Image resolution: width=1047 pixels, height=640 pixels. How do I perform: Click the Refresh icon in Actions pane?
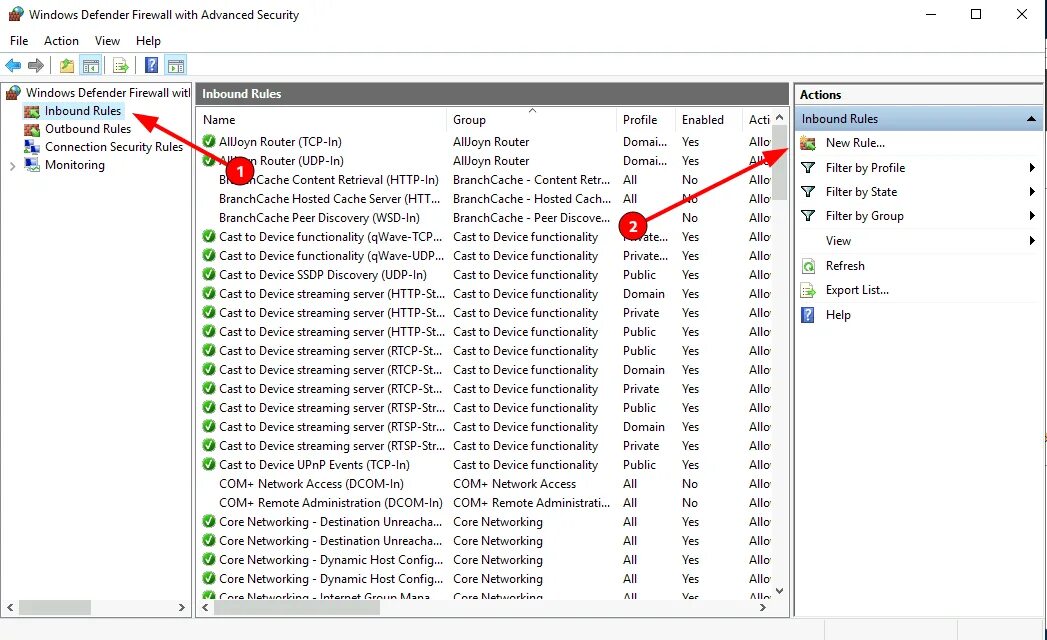pos(808,266)
